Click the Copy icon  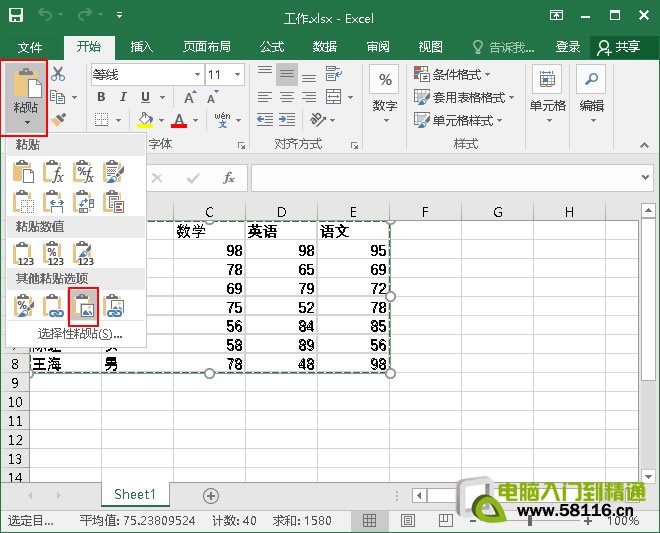click(58, 97)
